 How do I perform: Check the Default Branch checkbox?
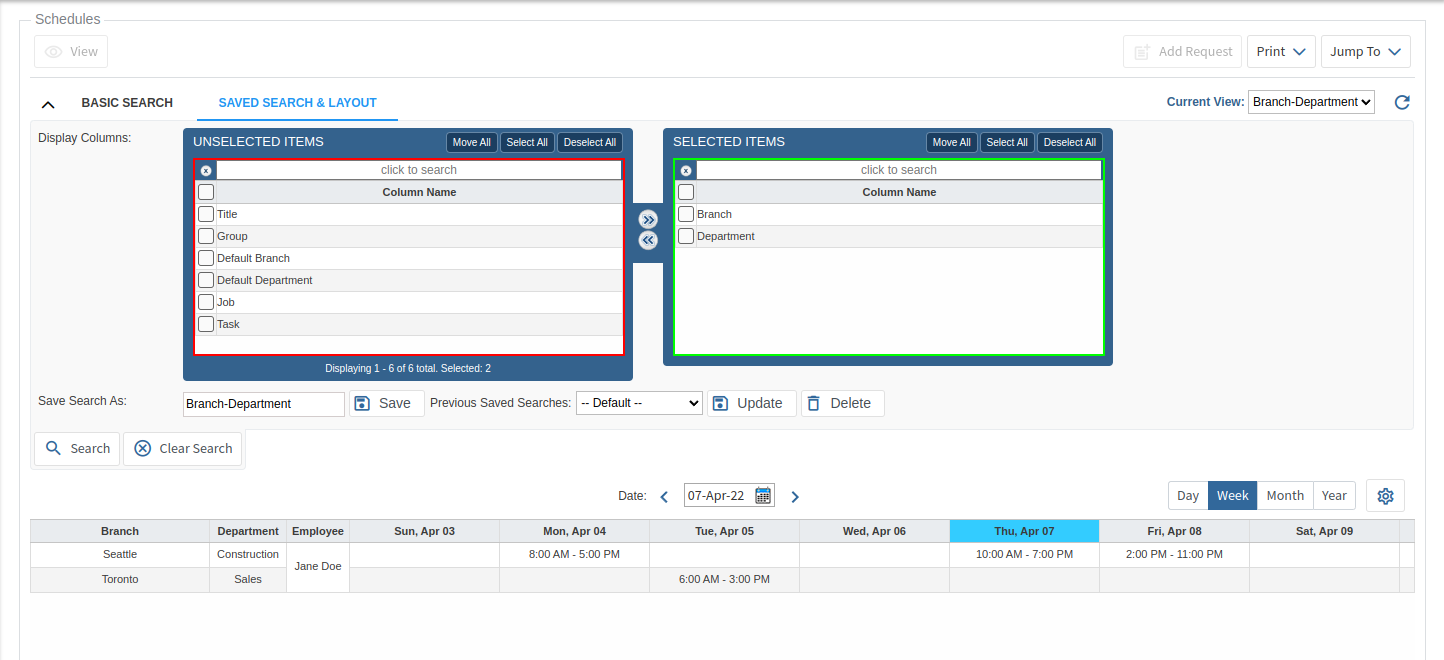(x=206, y=258)
